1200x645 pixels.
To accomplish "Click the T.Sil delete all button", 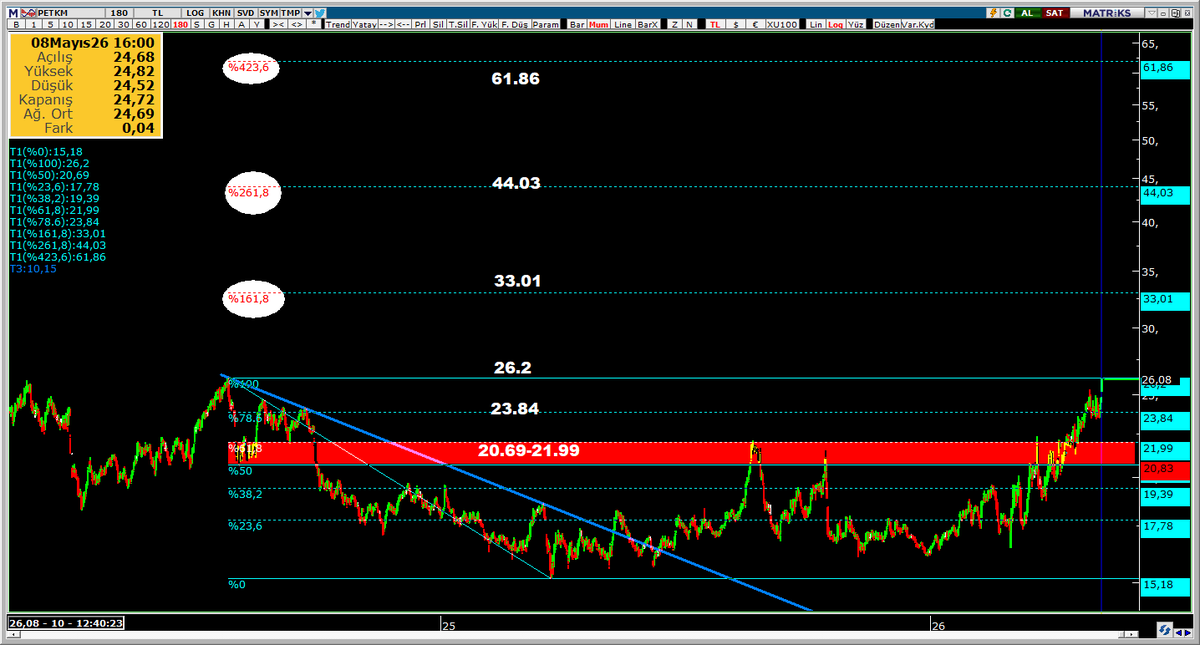I will pos(458,24).
